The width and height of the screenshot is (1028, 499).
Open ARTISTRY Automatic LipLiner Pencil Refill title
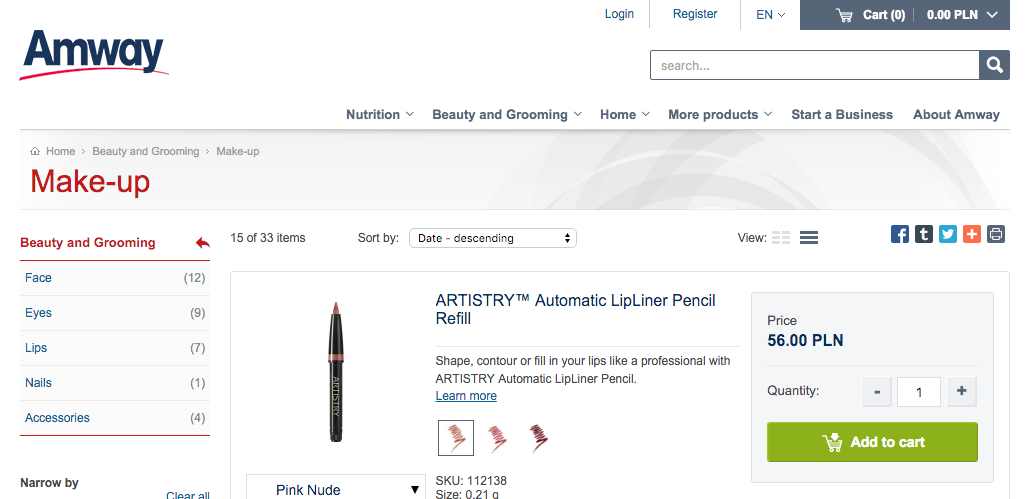coord(576,309)
